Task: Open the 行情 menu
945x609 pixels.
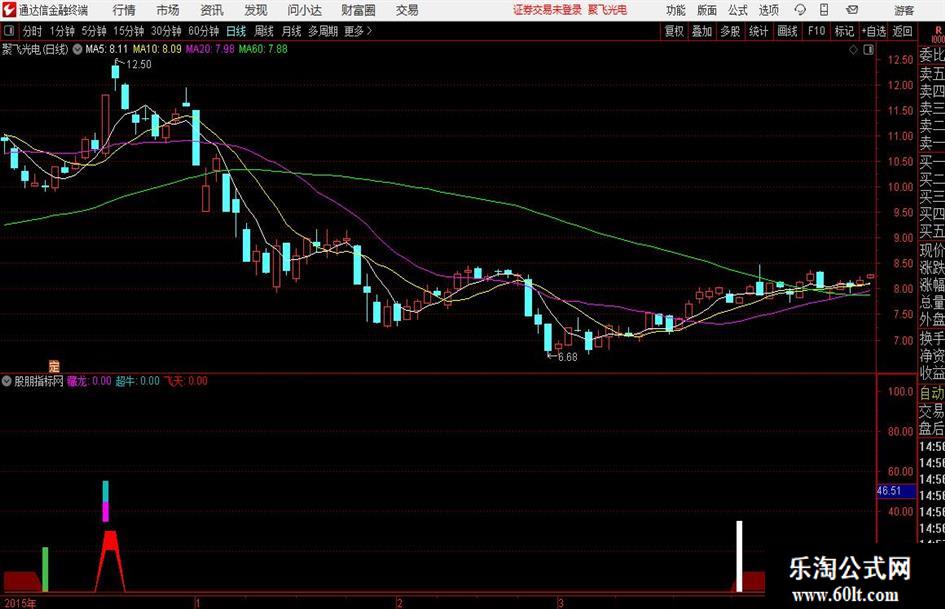Action: 124,10
